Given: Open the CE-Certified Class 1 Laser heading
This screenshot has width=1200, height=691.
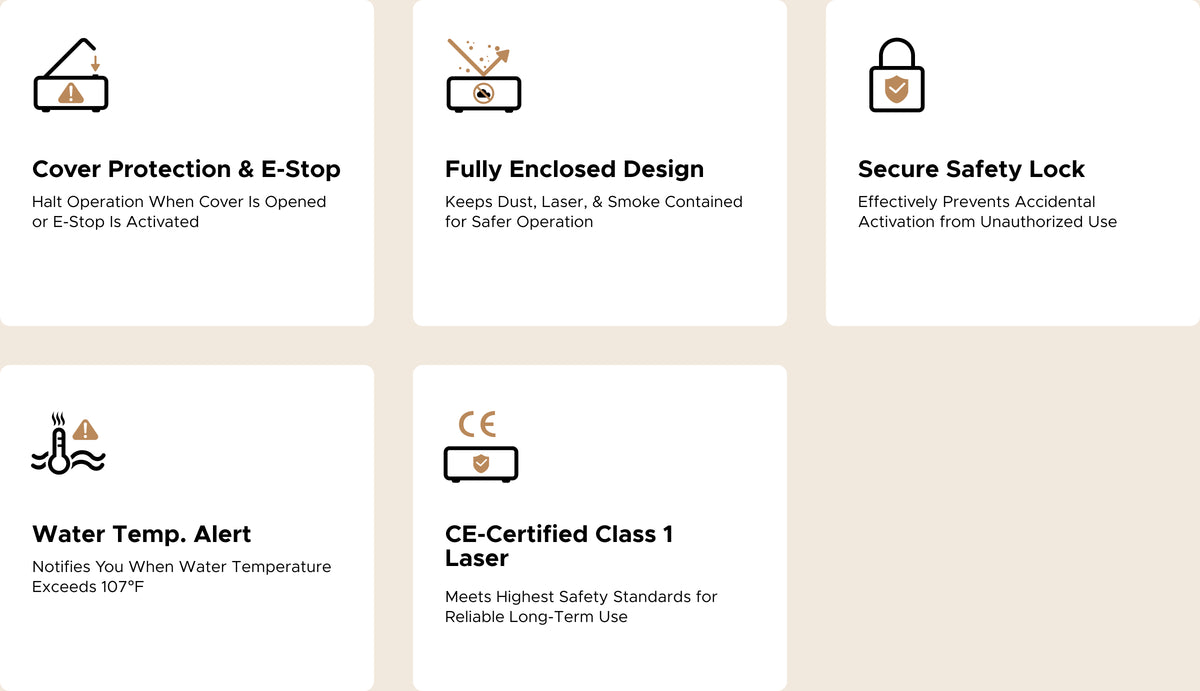Looking at the screenshot, I should point(558,546).
